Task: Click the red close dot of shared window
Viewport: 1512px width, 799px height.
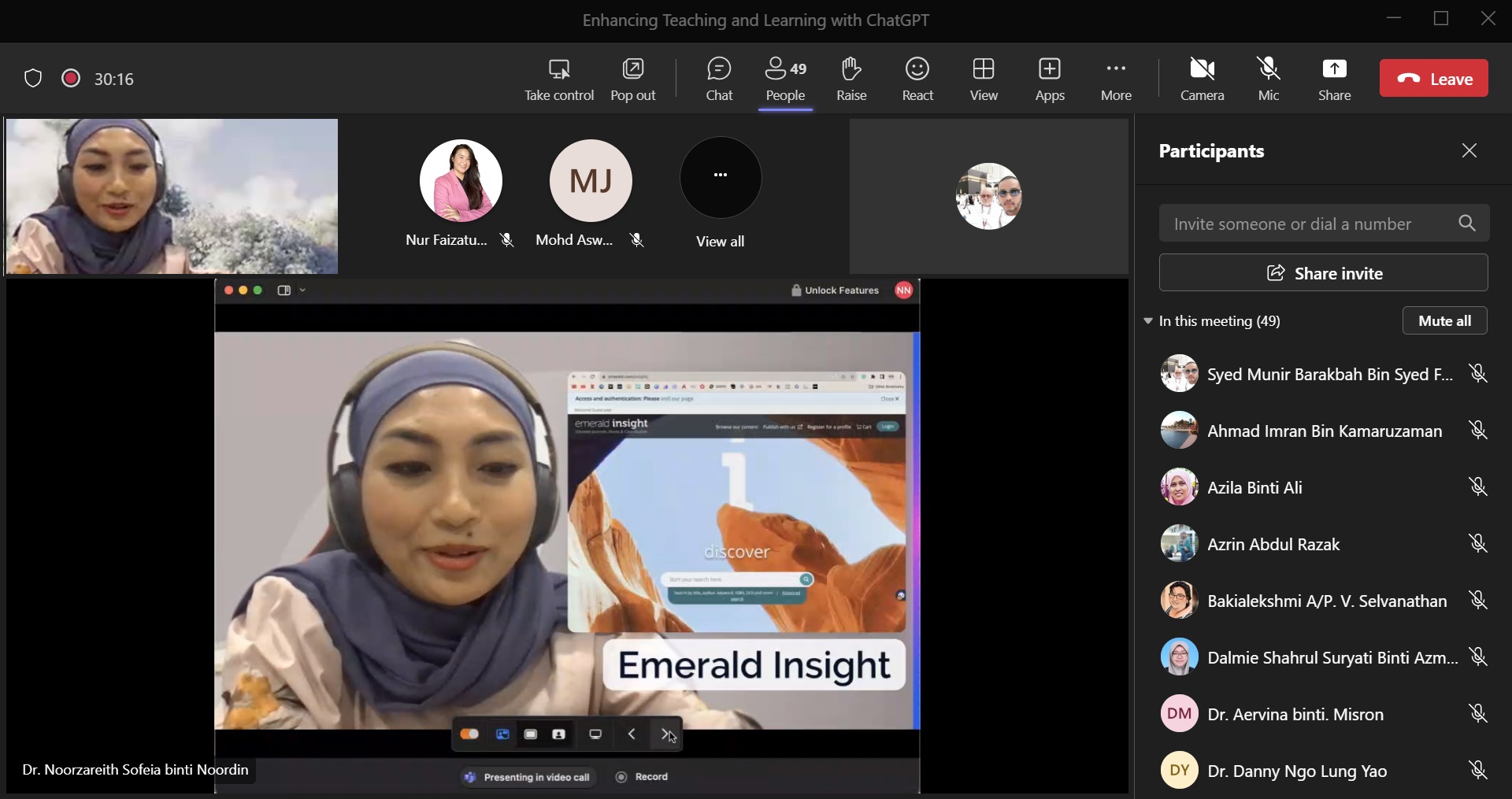Action: pos(228,290)
